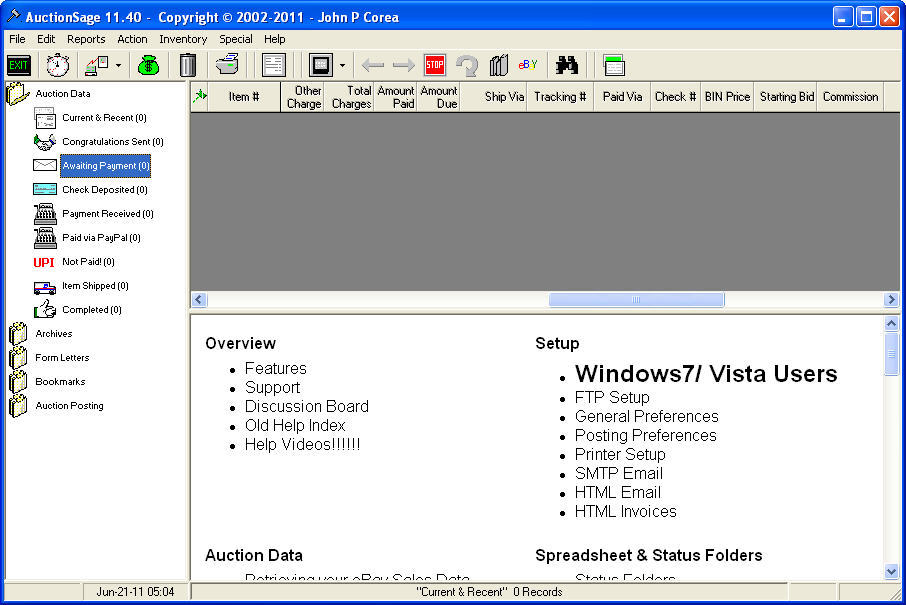906x605 pixels.
Task: Open the Action menu
Action: pyautogui.click(x=132, y=39)
